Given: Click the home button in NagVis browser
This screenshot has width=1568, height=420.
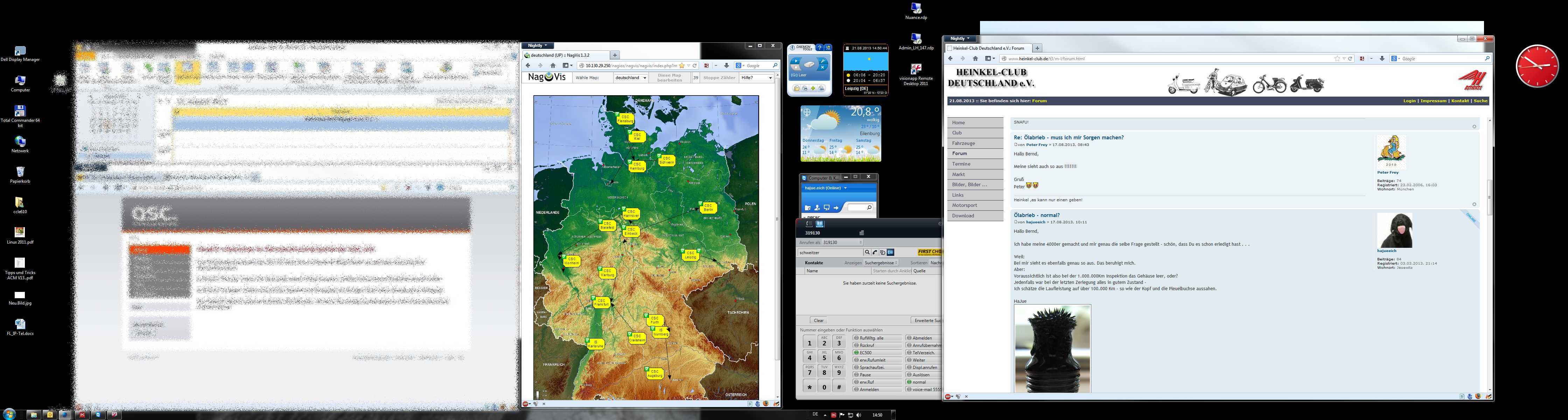Looking at the screenshot, I should click(553, 66).
